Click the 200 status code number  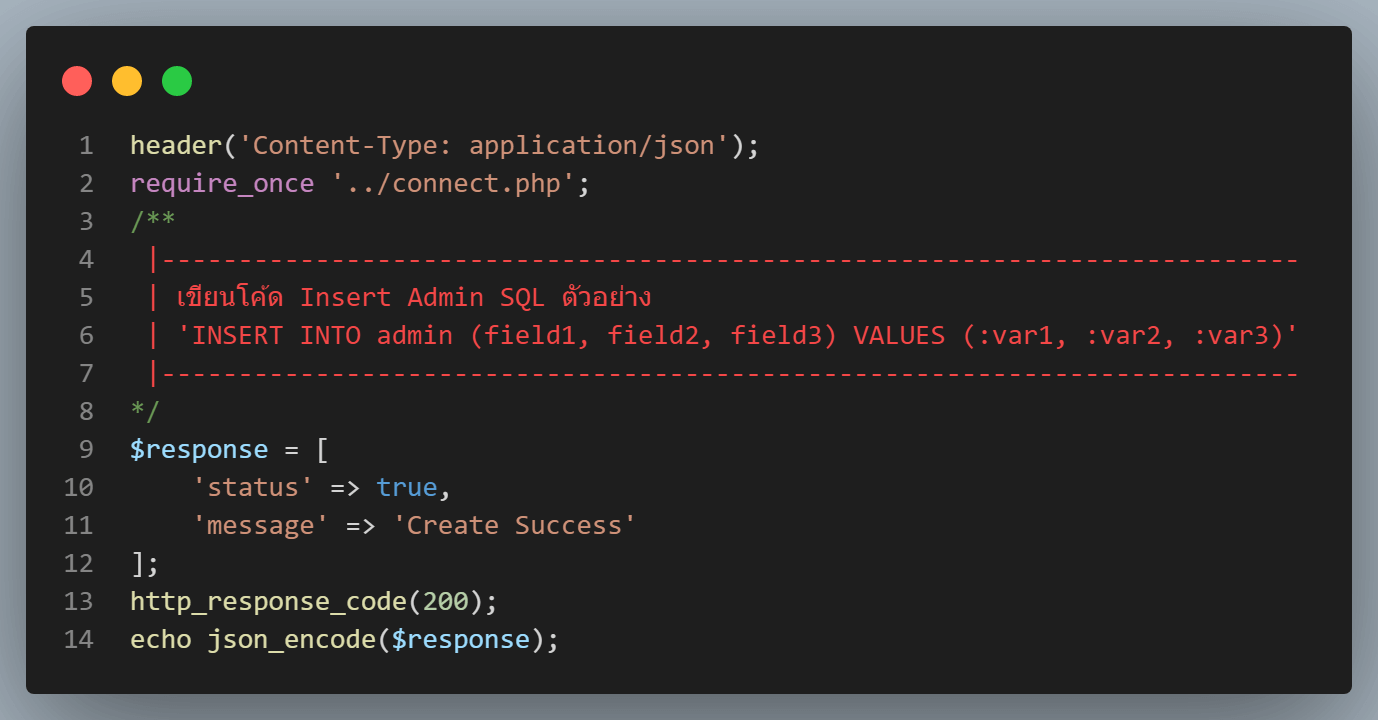445,601
